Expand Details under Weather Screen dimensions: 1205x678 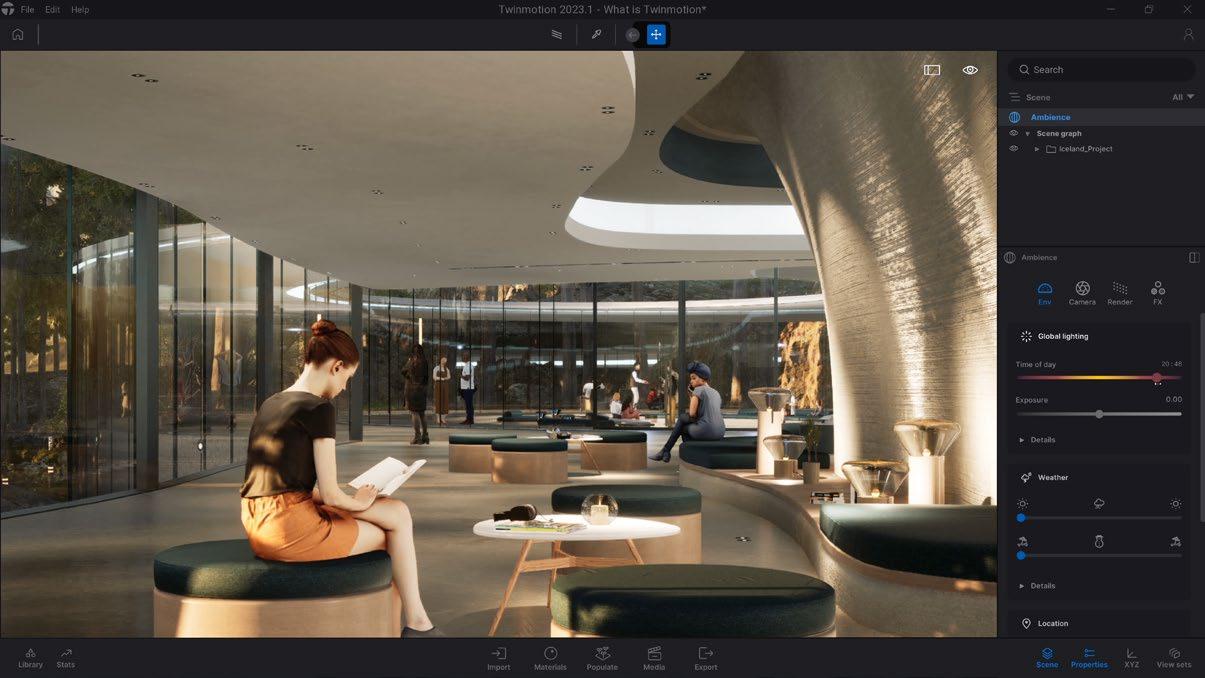(x=1037, y=586)
